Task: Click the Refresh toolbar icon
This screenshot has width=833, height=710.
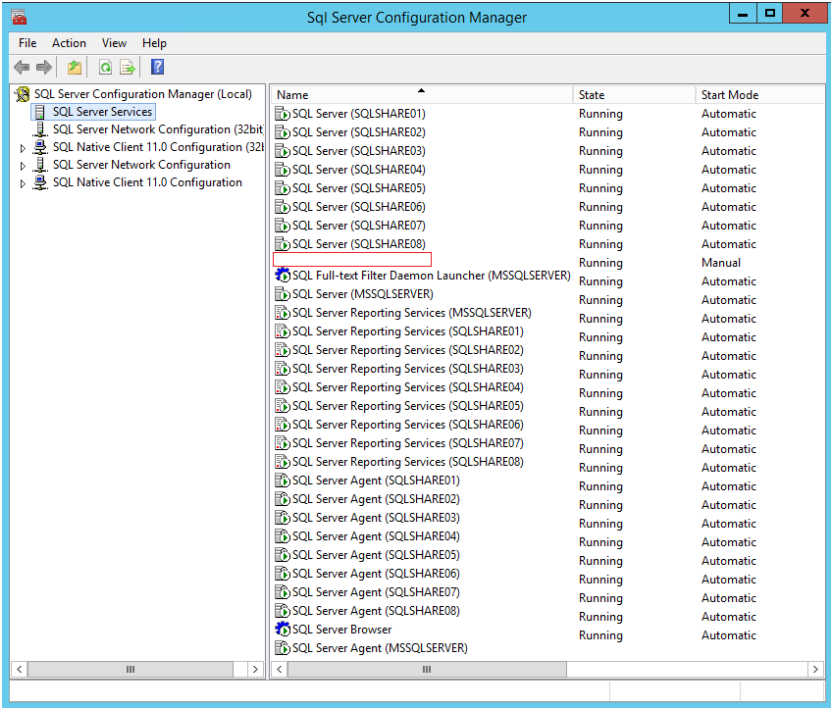Action: click(105, 67)
